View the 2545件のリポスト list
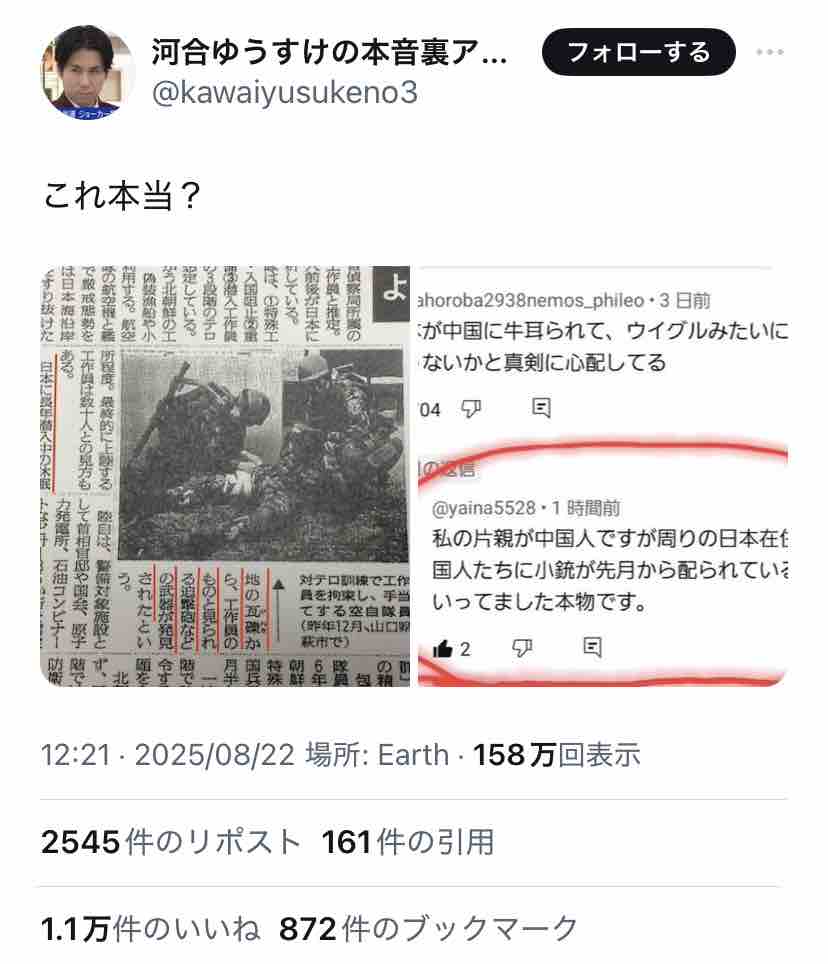 tap(170, 842)
